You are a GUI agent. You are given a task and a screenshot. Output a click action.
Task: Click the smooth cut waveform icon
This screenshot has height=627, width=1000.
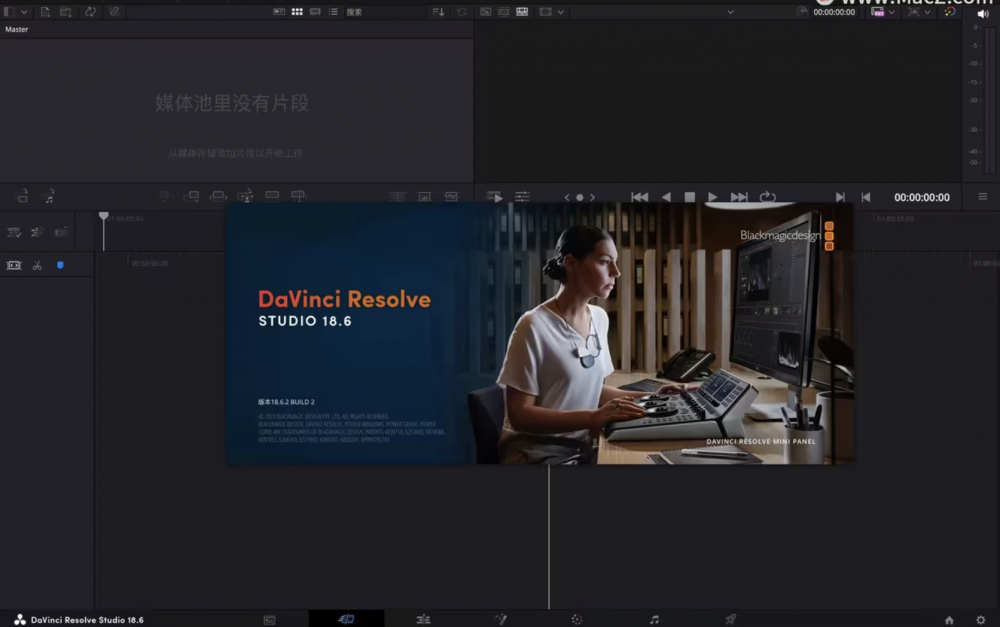pyautogui.click(x=451, y=197)
